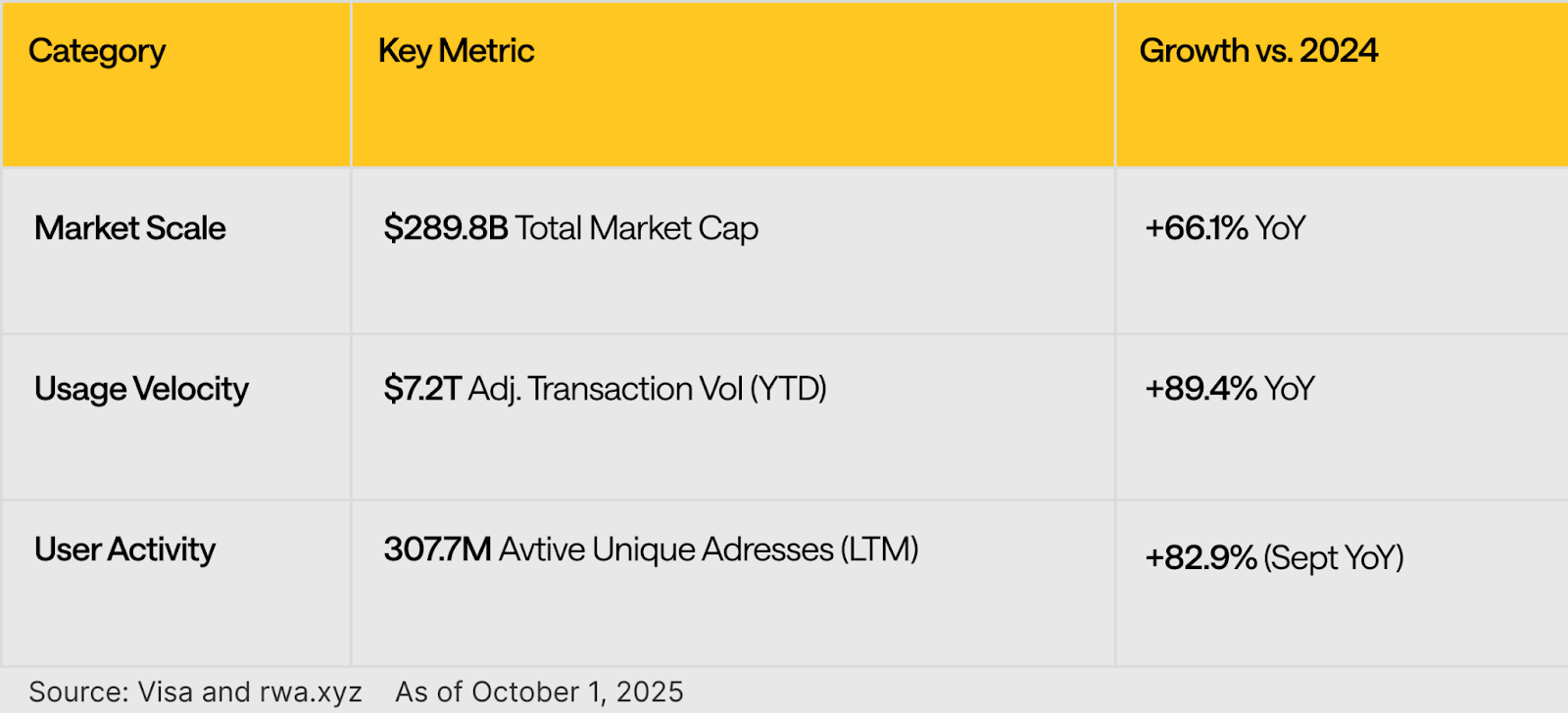Viewport: 1568px width, 713px height.
Task: Click the bold 307.7M value
Action: 437,549
